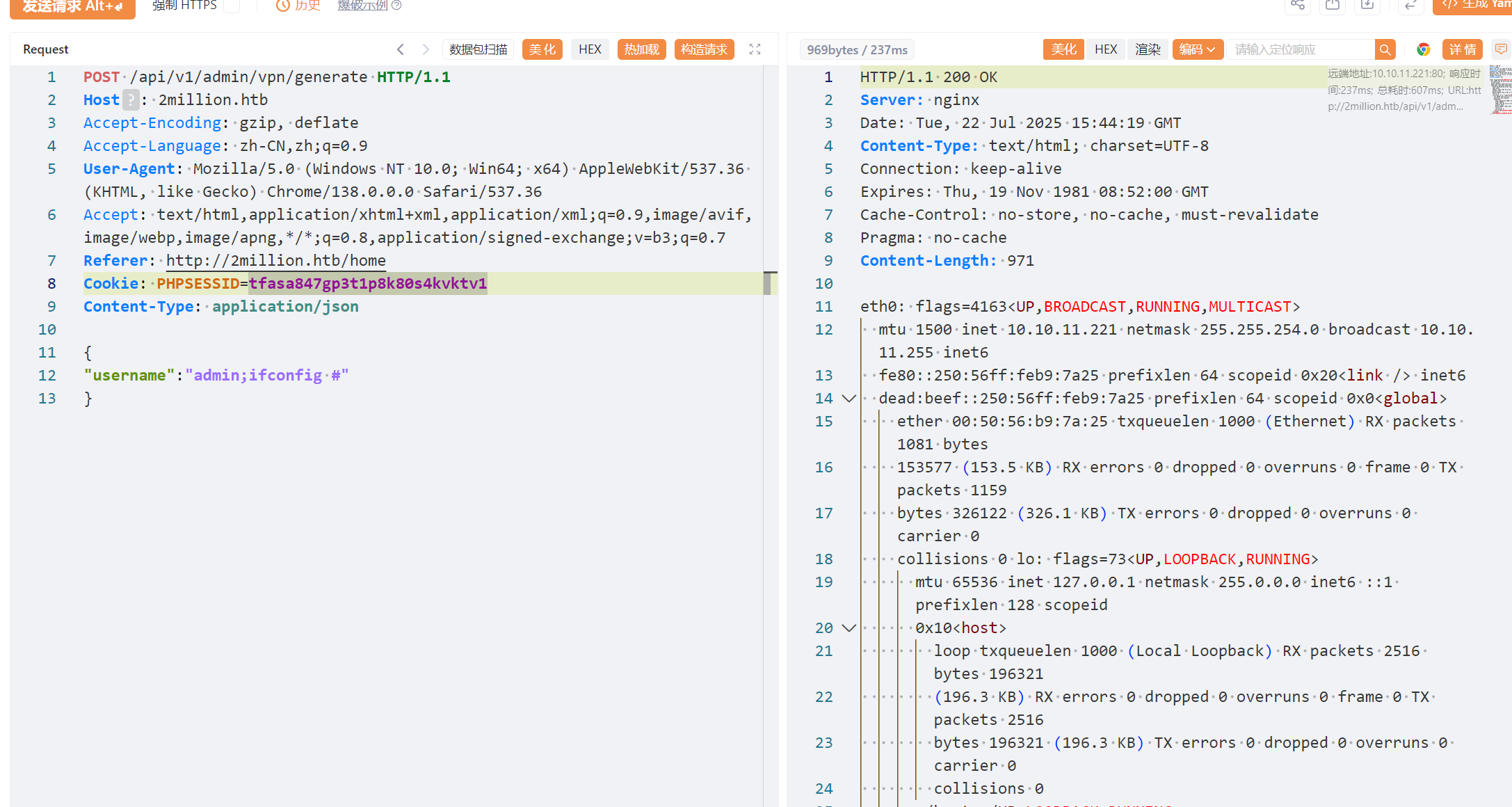Toggle HEX view in response panel
1512x807 pixels.
1105,49
